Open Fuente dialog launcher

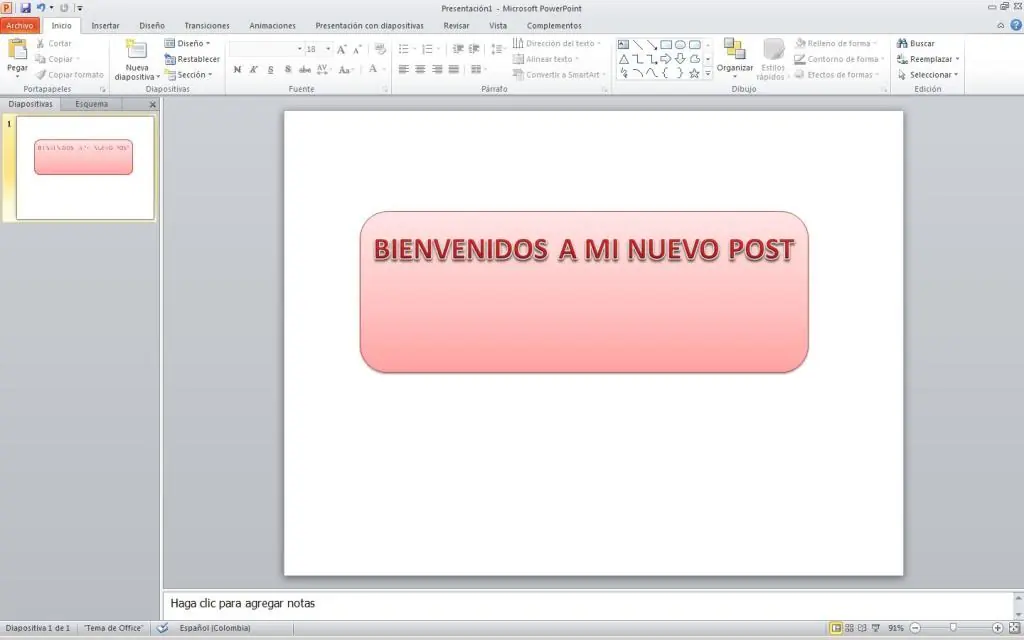click(x=385, y=89)
